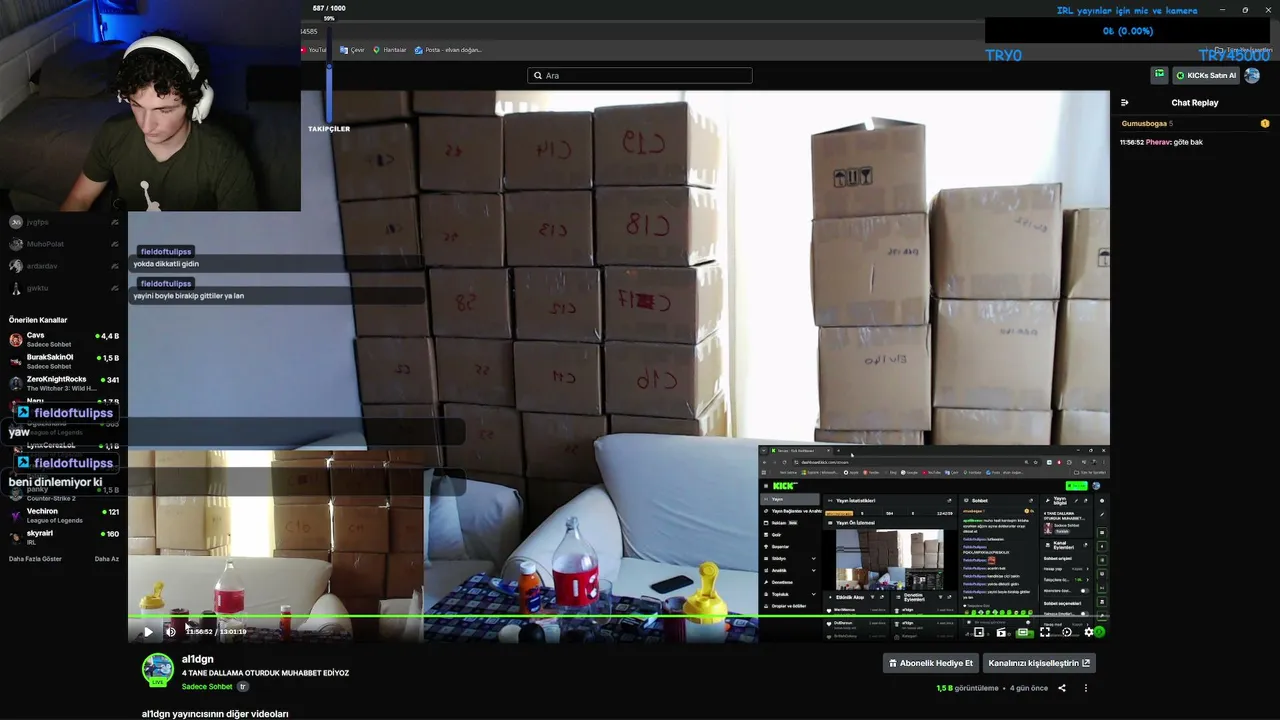Share the video with the share icon
This screenshot has width=1280, height=720.
tap(1062, 688)
